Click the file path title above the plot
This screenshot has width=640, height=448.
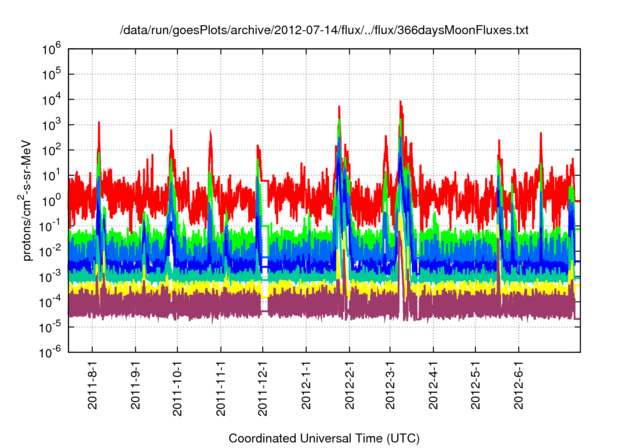coord(323,30)
